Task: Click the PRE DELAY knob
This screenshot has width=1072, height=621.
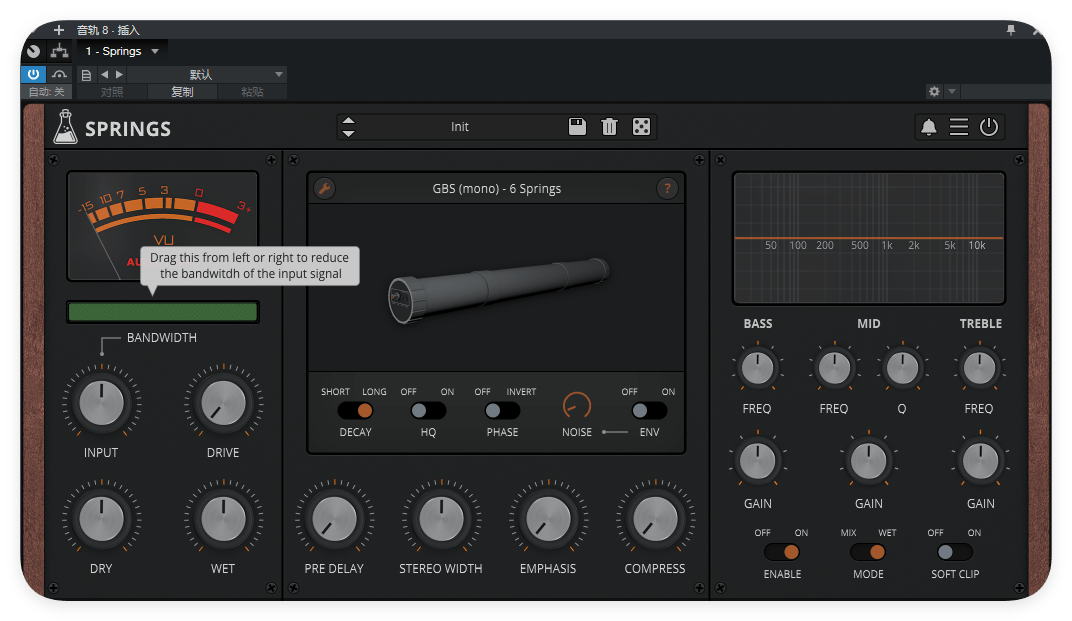Action: click(334, 518)
